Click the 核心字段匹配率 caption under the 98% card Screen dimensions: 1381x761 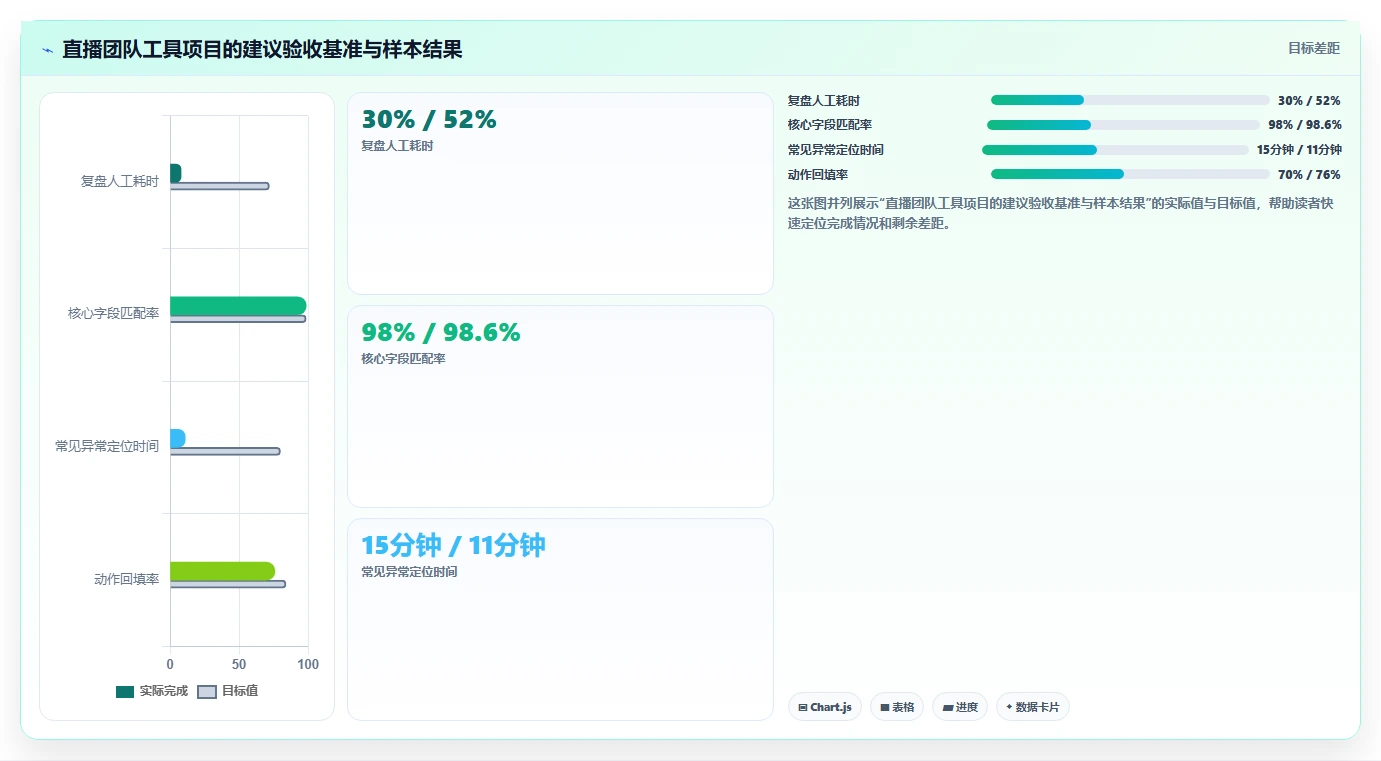tap(403, 359)
